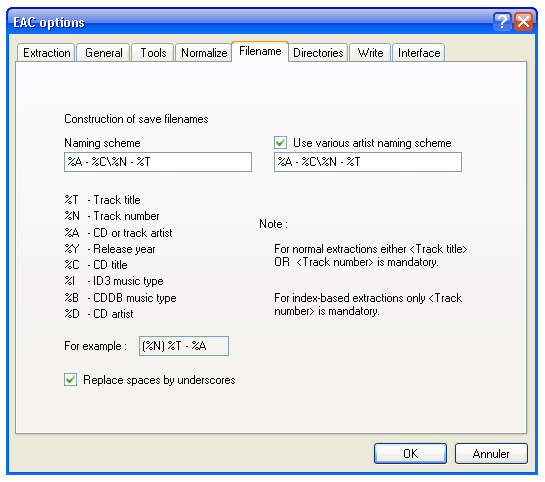
Task: Click the index-based extractions note text
Action: pos(368,304)
